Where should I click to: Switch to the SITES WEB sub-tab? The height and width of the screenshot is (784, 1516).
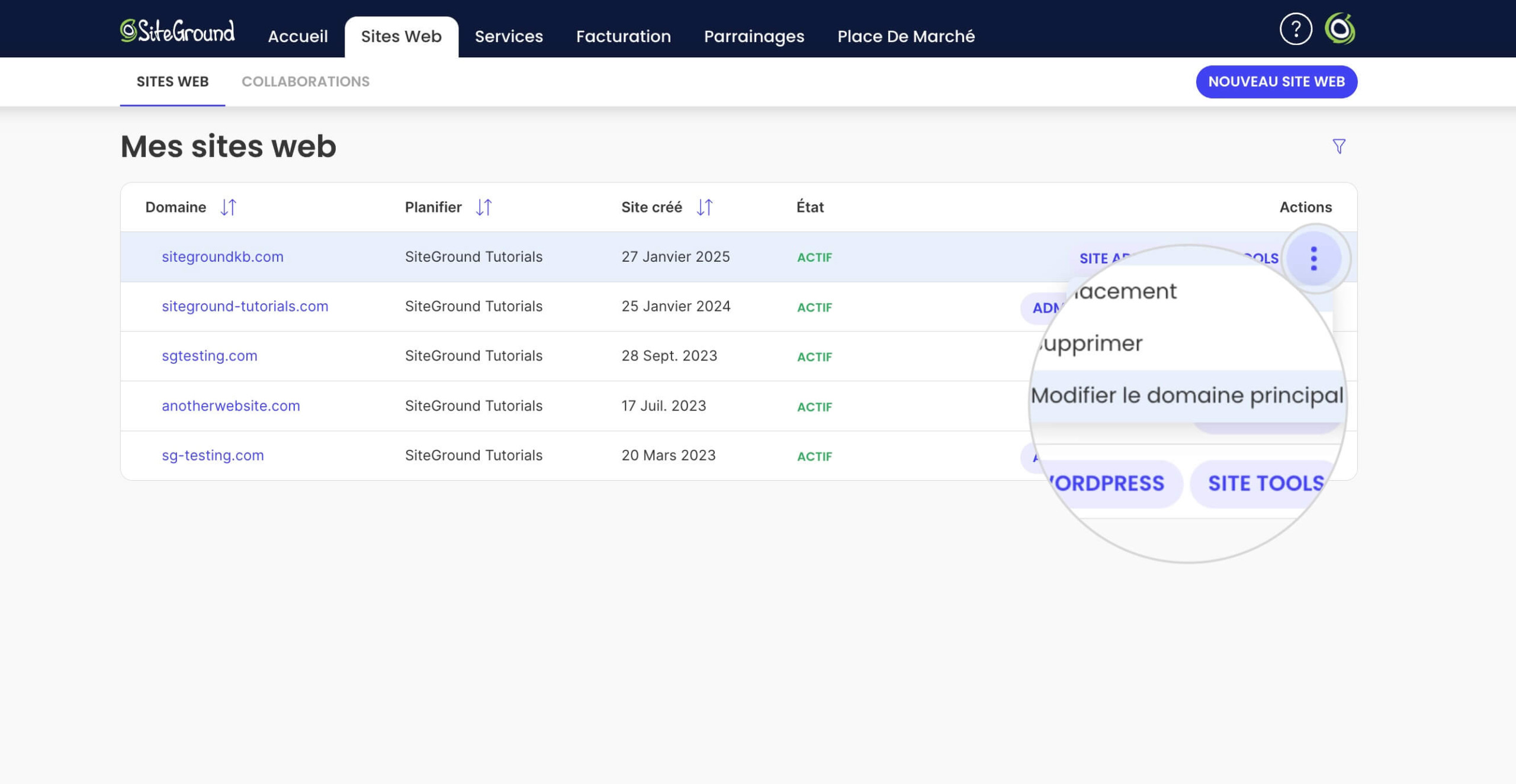[x=172, y=82]
